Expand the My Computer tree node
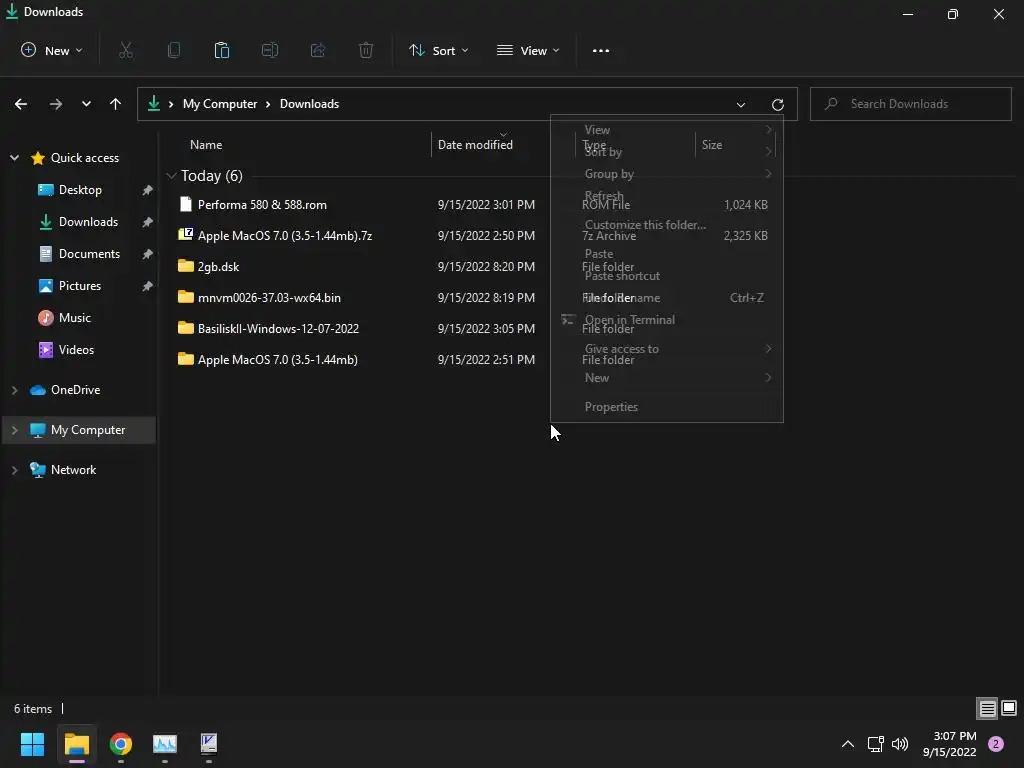The height and width of the screenshot is (768, 1024). 14,430
